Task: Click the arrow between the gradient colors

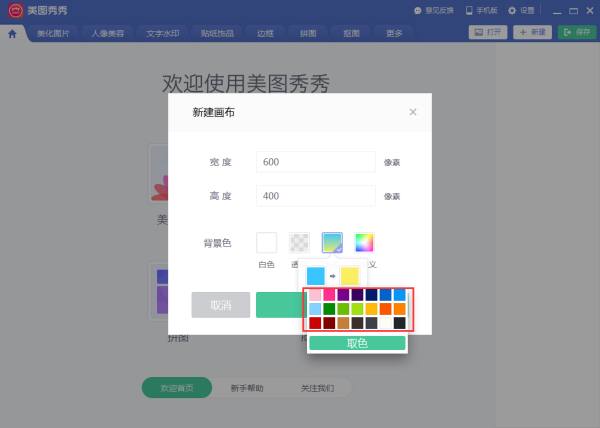Action: click(332, 276)
